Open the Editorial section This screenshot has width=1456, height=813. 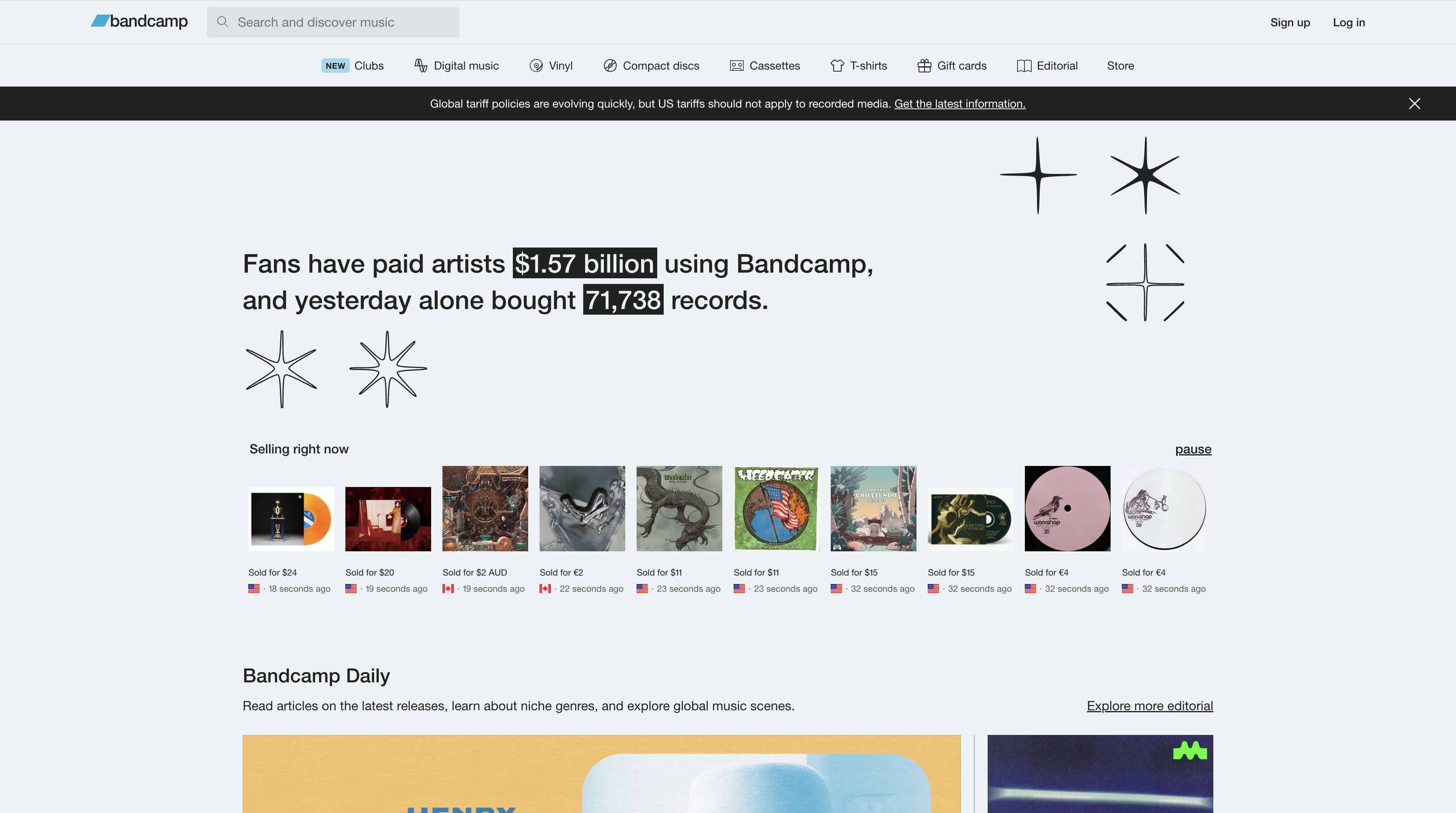click(x=1057, y=66)
